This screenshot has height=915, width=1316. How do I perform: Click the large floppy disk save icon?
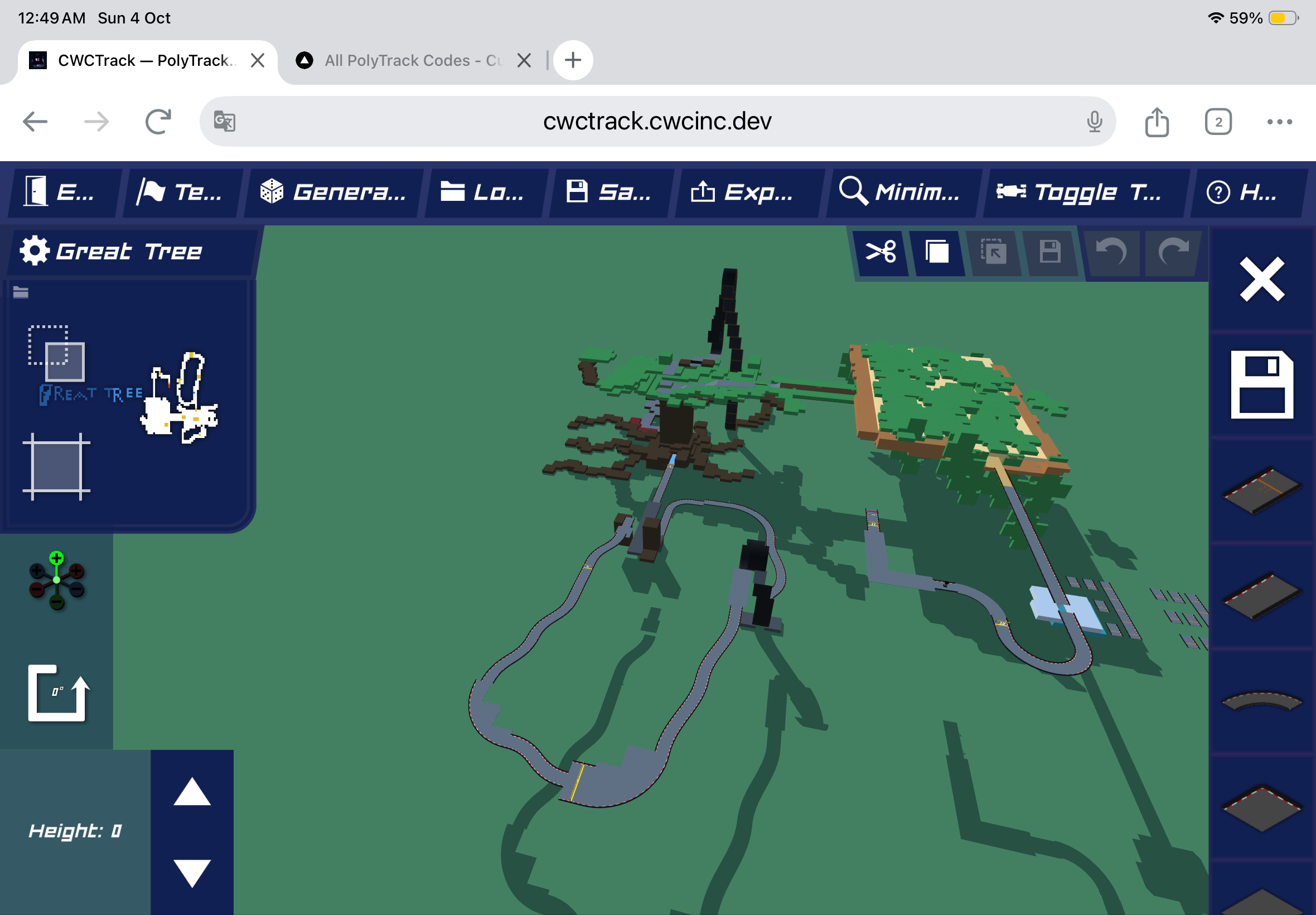(1261, 384)
